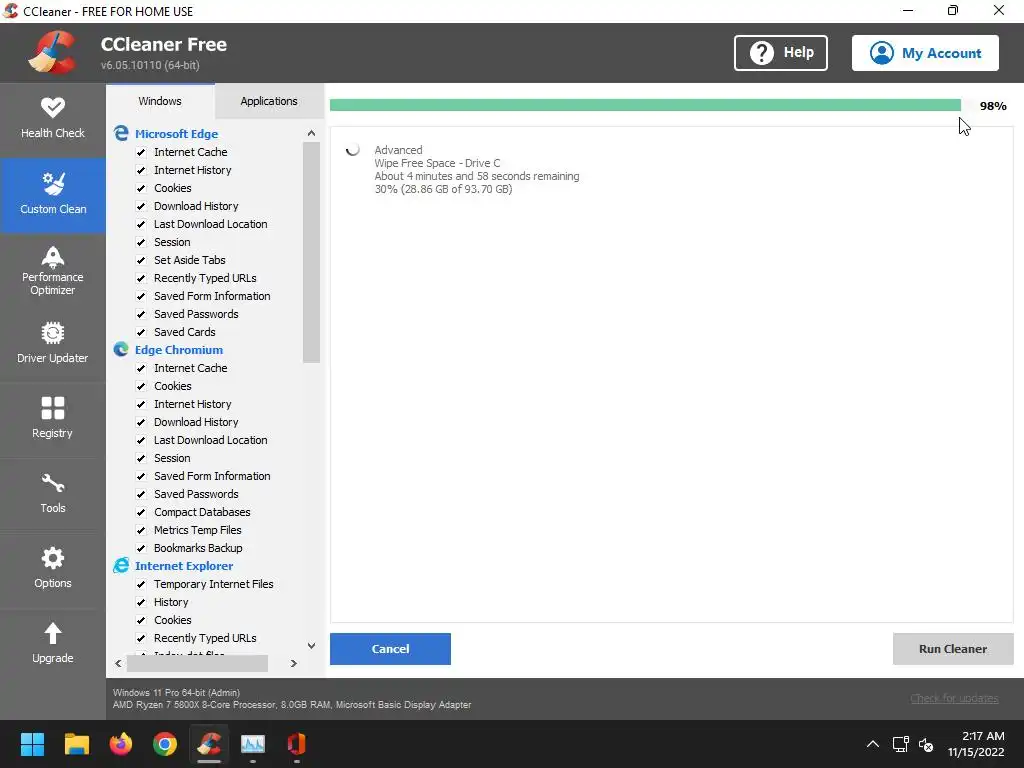Click the scroll up arrow of list

[312, 133]
